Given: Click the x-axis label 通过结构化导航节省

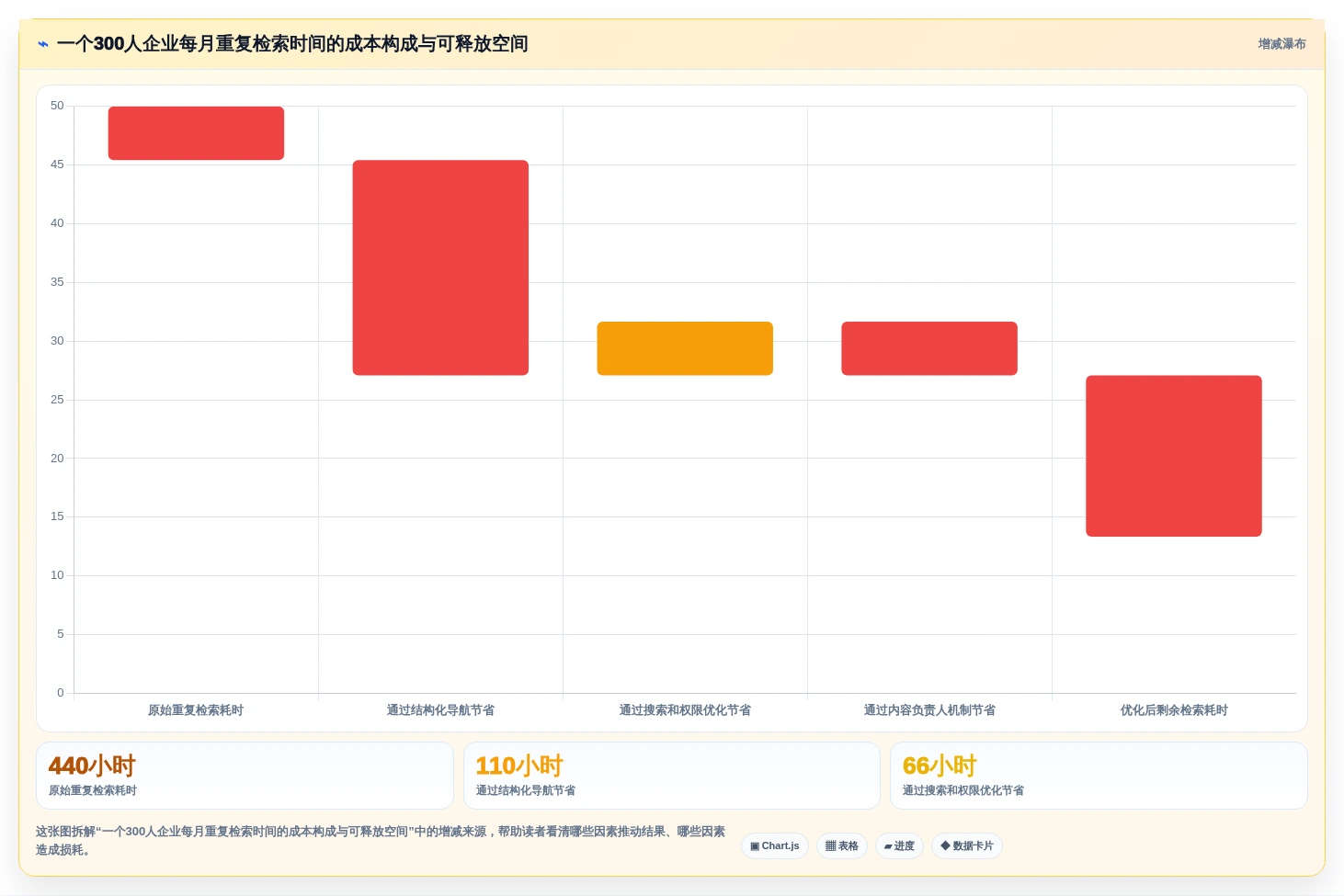Looking at the screenshot, I should (440, 710).
